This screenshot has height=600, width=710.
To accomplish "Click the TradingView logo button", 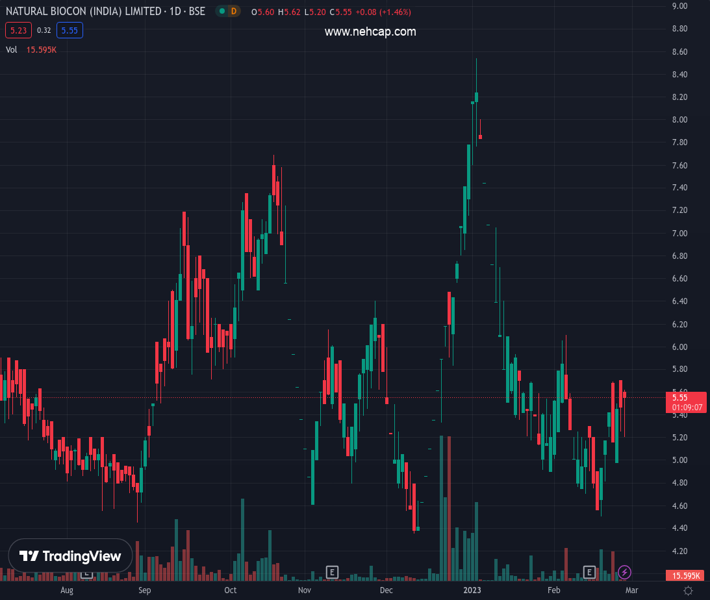I will click(70, 556).
